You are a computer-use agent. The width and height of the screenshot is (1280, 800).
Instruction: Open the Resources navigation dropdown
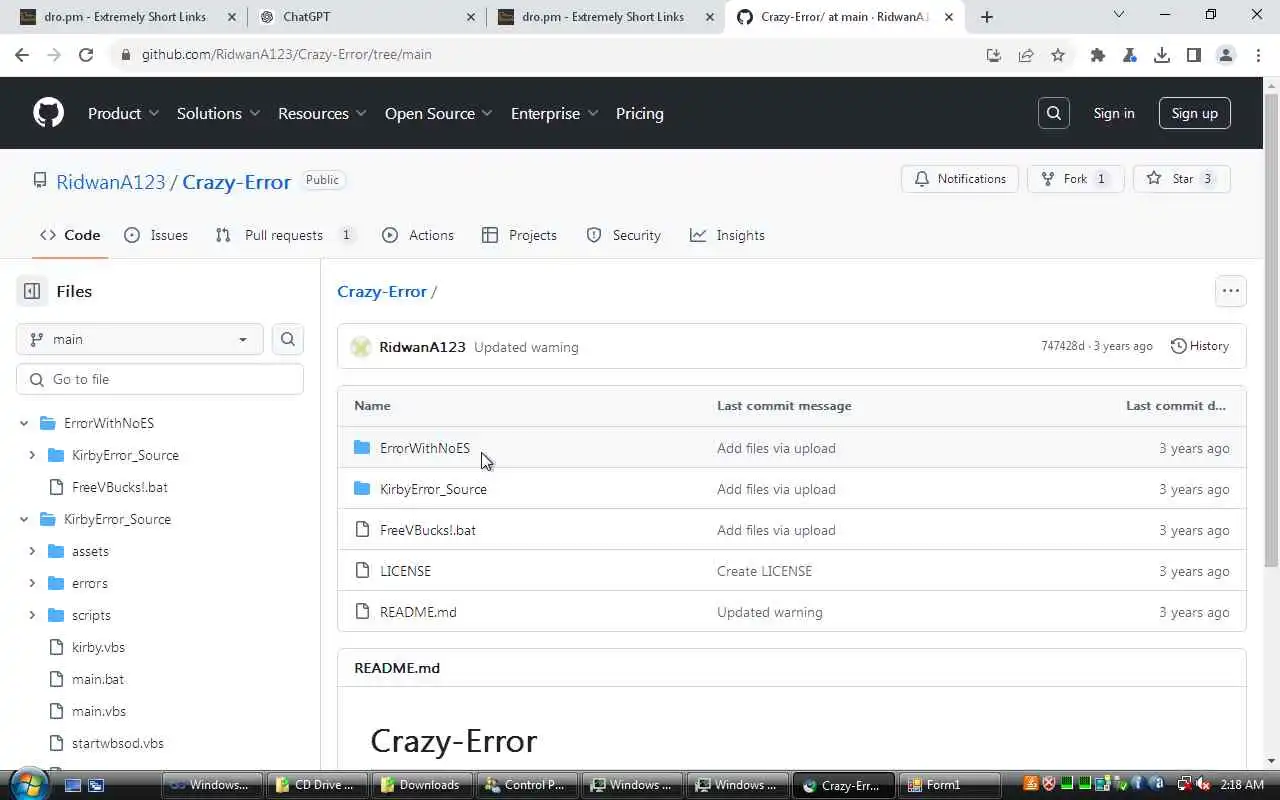(x=322, y=113)
